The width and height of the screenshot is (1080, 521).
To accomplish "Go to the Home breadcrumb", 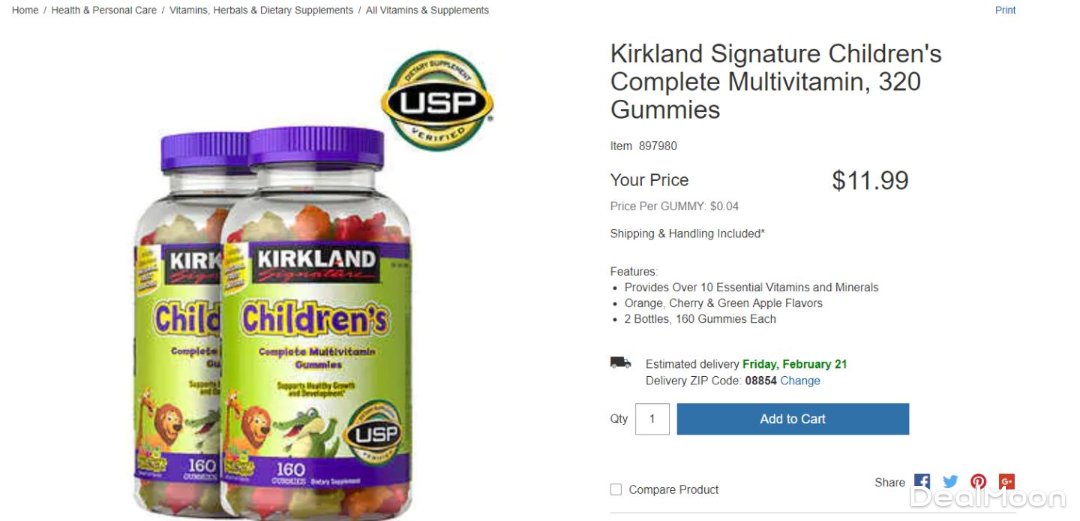I will click(25, 10).
